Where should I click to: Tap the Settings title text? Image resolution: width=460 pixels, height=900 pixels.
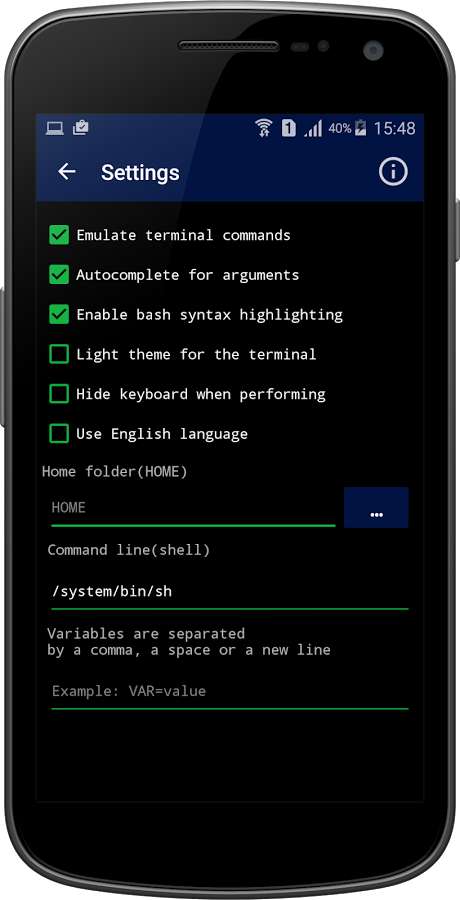[140, 172]
